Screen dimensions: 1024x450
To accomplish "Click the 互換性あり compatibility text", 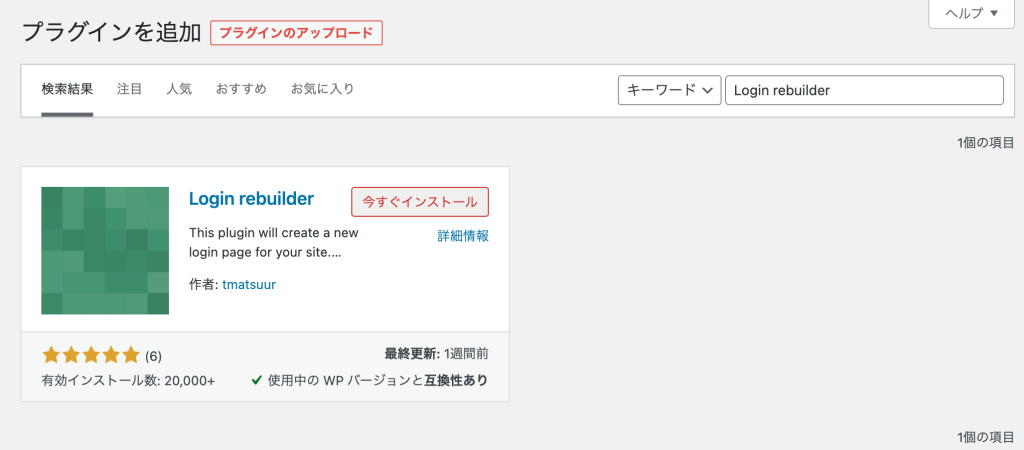I will pos(456,380).
